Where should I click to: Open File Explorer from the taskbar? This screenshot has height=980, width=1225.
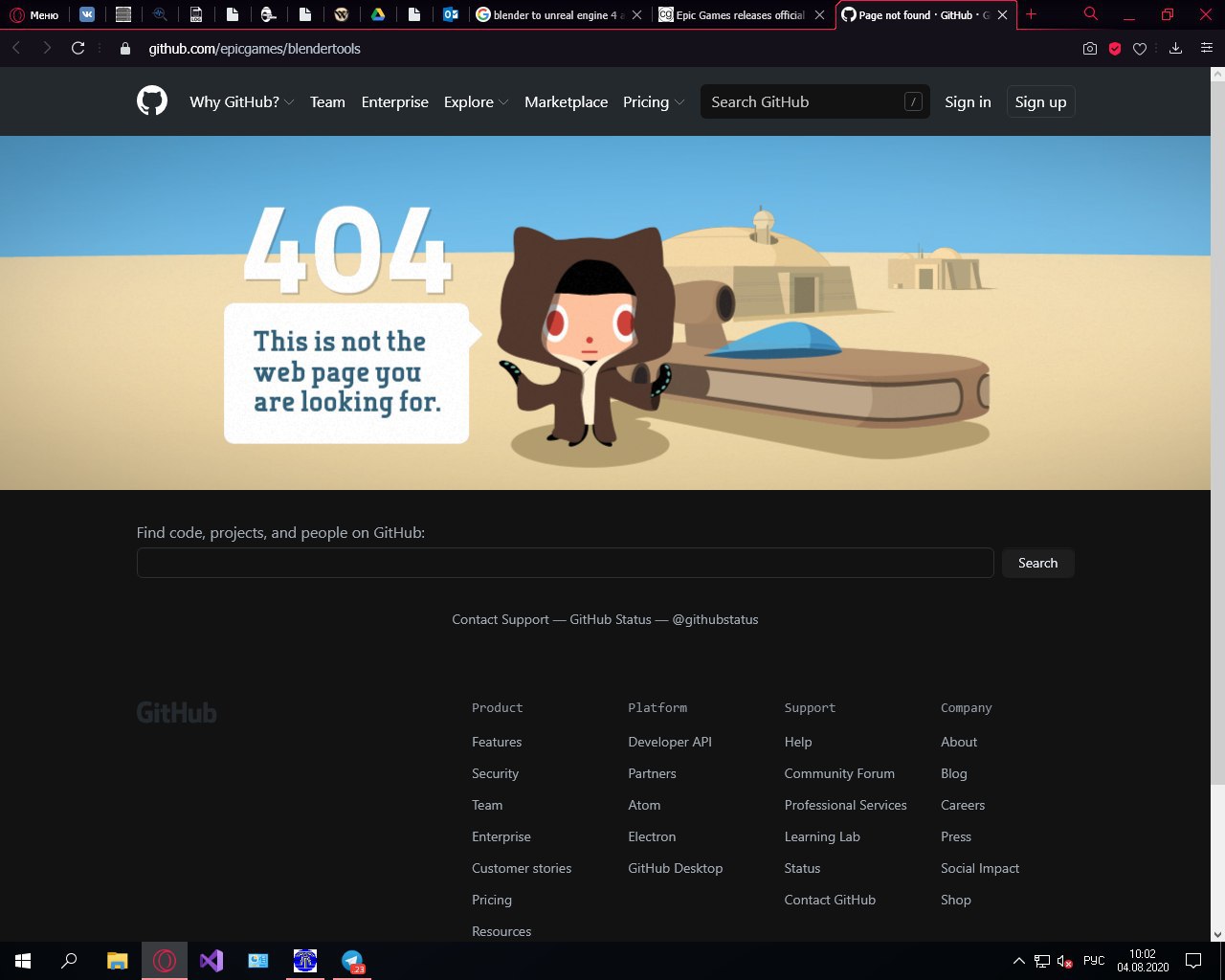click(117, 961)
